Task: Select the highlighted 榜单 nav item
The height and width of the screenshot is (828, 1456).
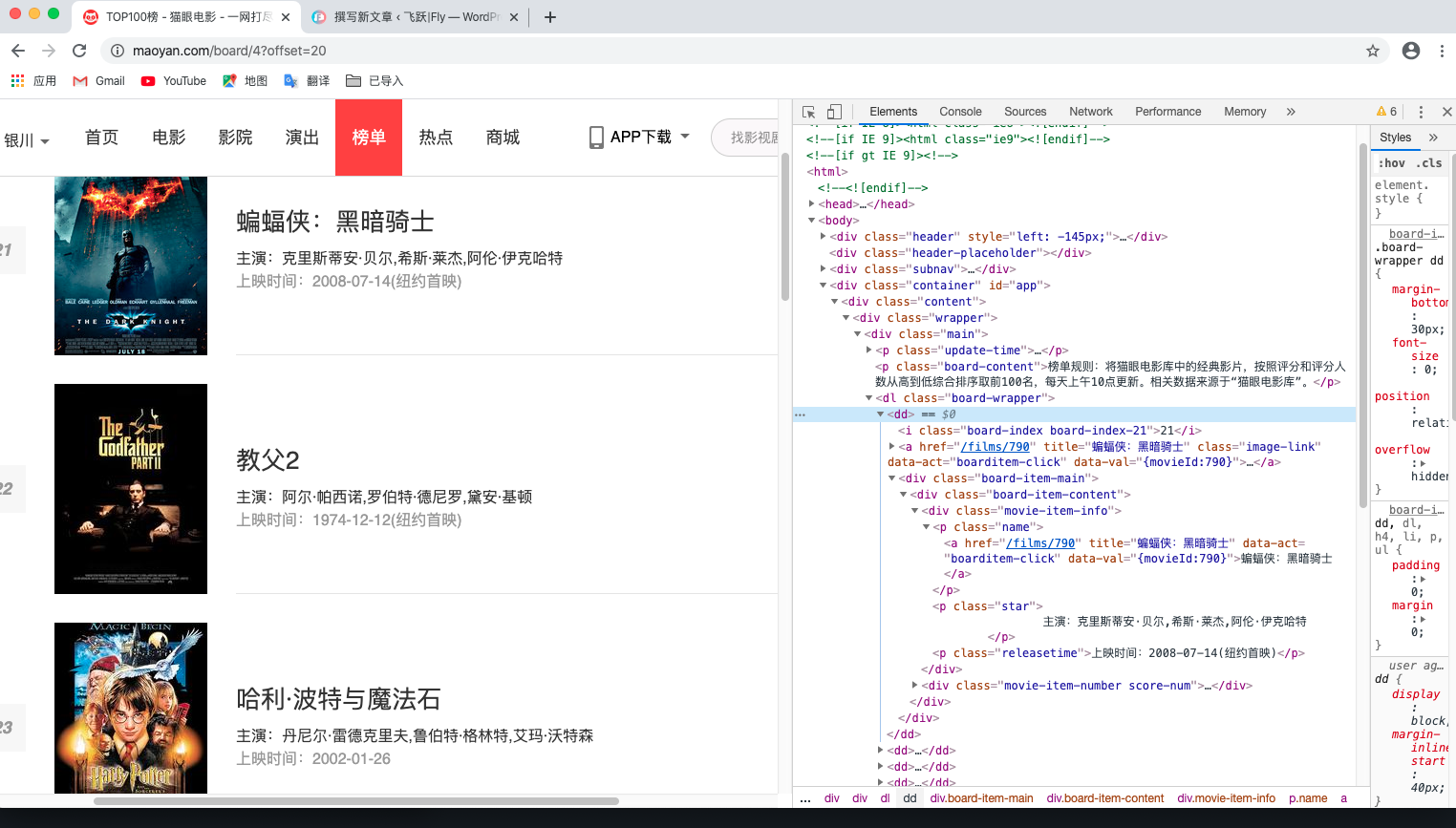Action: click(369, 138)
